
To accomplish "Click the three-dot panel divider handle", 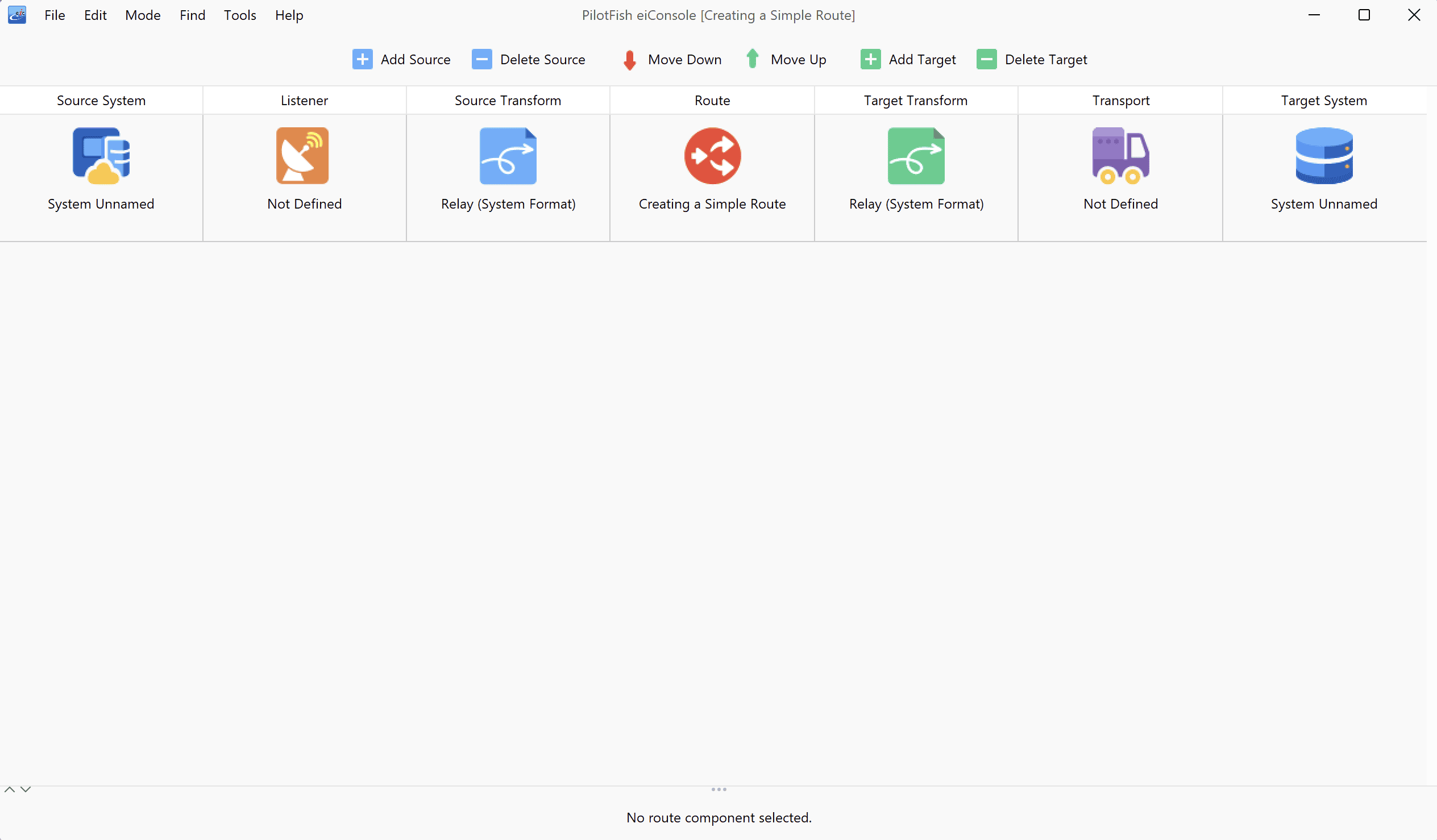I will [718, 789].
